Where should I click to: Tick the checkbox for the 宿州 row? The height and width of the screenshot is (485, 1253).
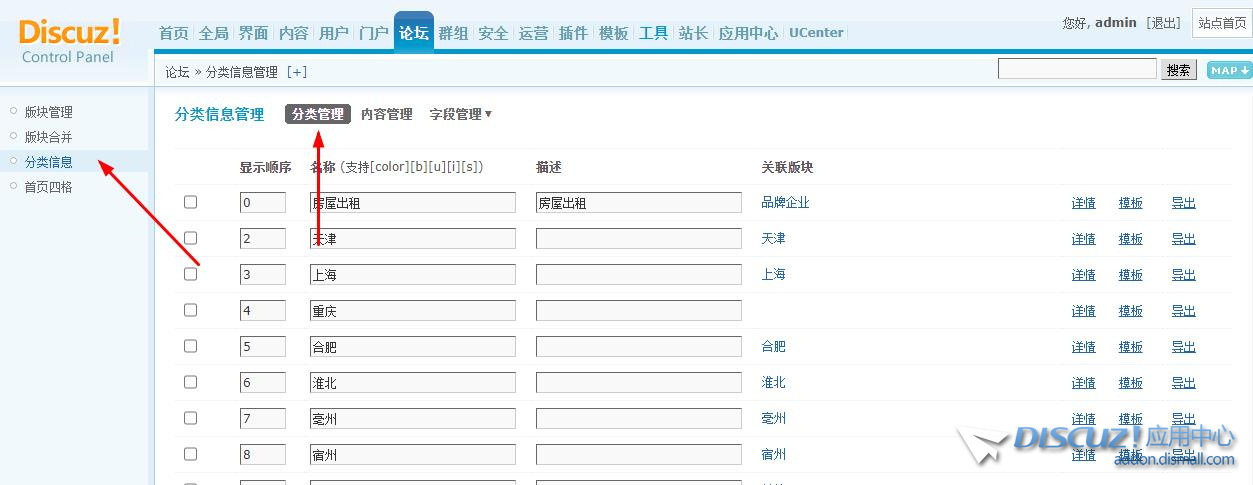(191, 454)
